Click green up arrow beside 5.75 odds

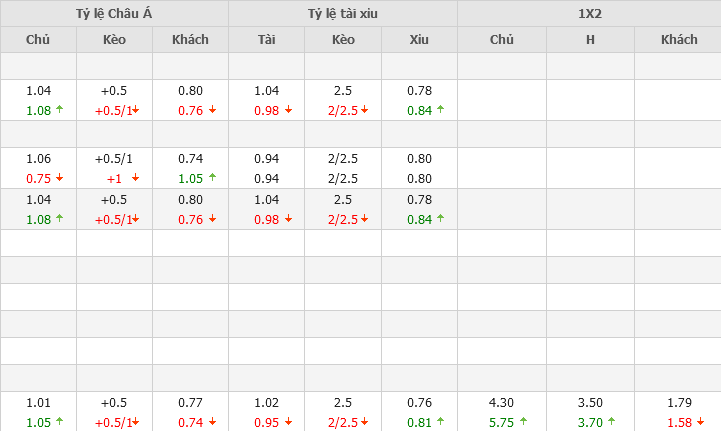[x=524, y=423]
